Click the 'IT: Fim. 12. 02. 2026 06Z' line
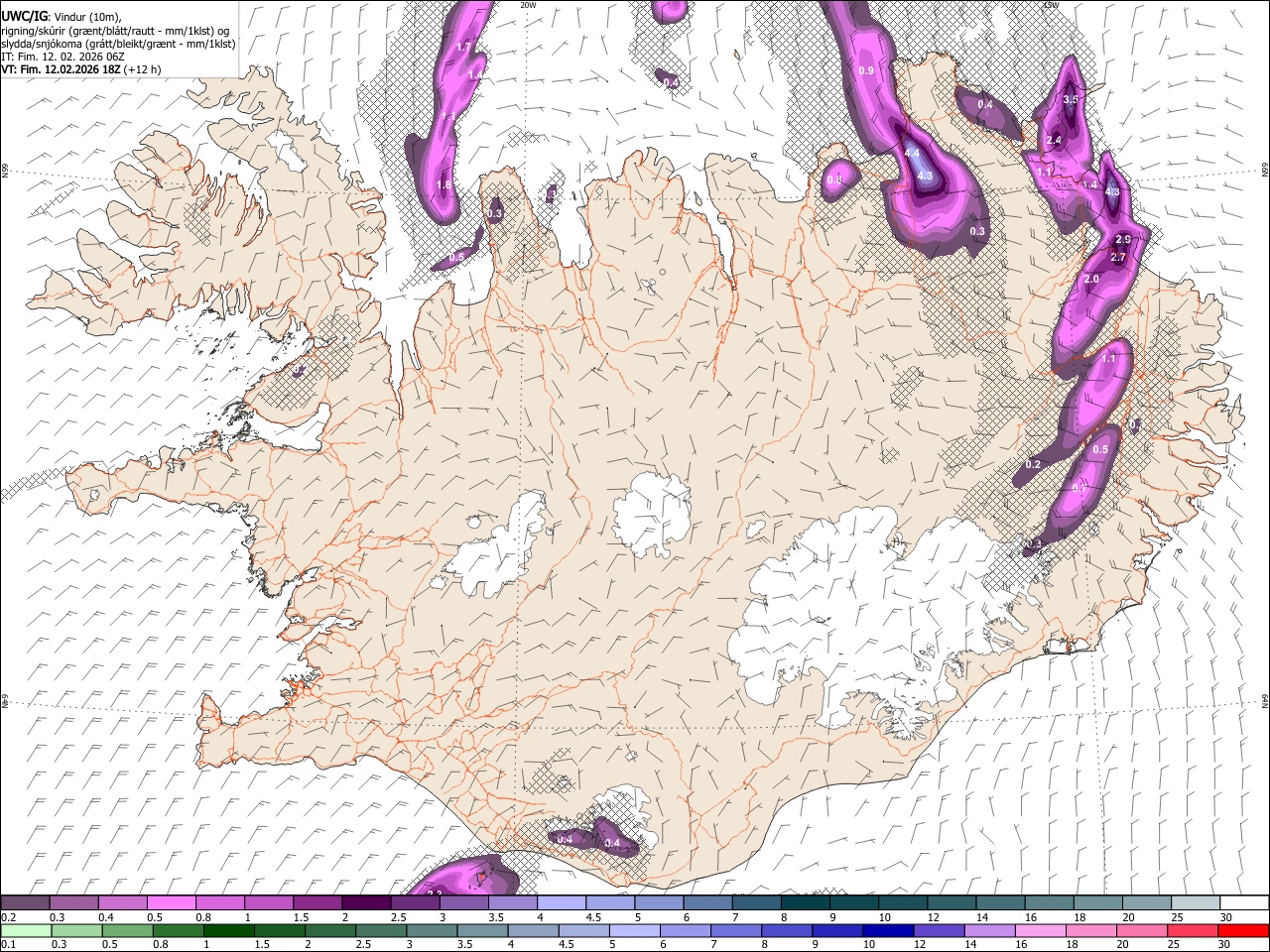The width and height of the screenshot is (1270, 952). click(x=63, y=57)
